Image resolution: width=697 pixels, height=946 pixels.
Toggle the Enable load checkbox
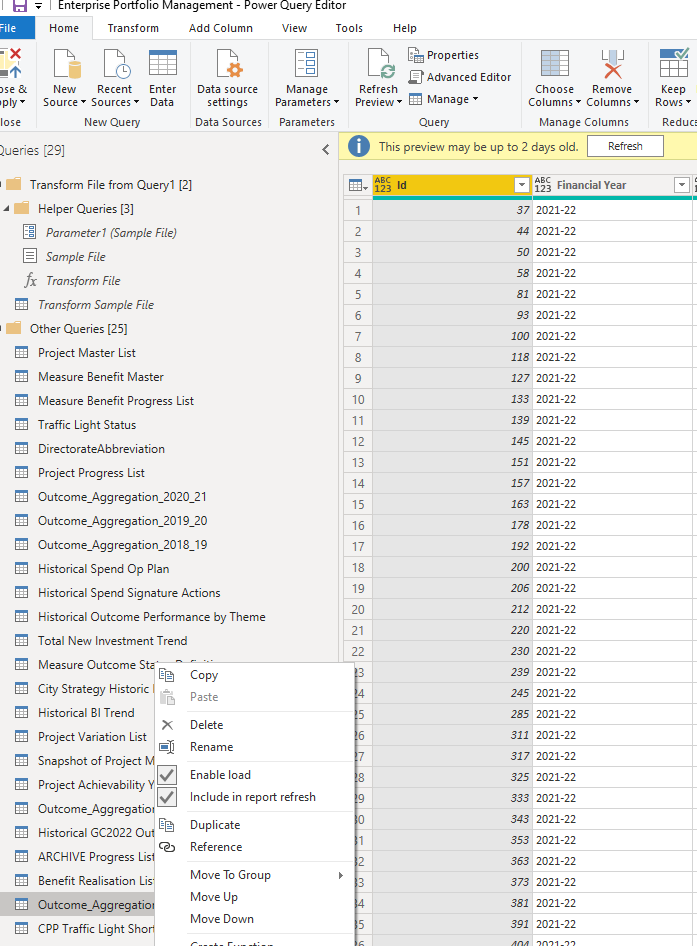click(167, 775)
